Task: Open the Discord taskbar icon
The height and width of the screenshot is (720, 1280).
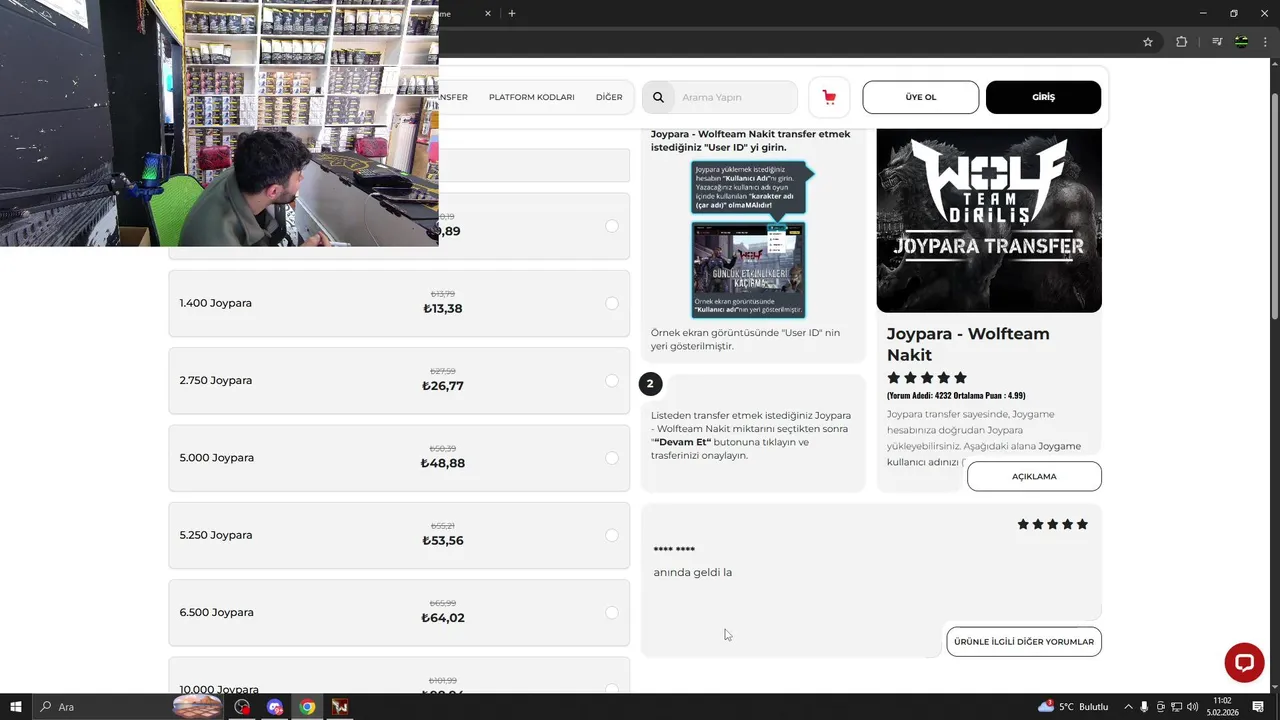Action: coord(275,707)
